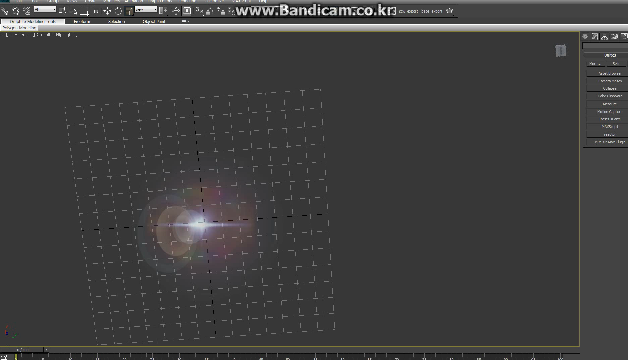Click the ViewCube in the viewport corner
The width and height of the screenshot is (628, 360).
(561, 50)
